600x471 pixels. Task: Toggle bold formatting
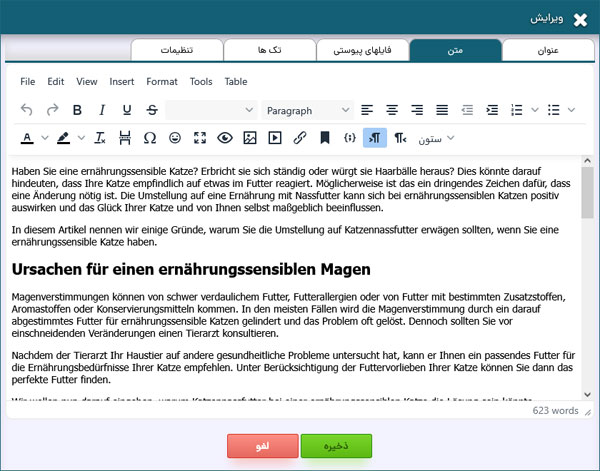click(77, 110)
